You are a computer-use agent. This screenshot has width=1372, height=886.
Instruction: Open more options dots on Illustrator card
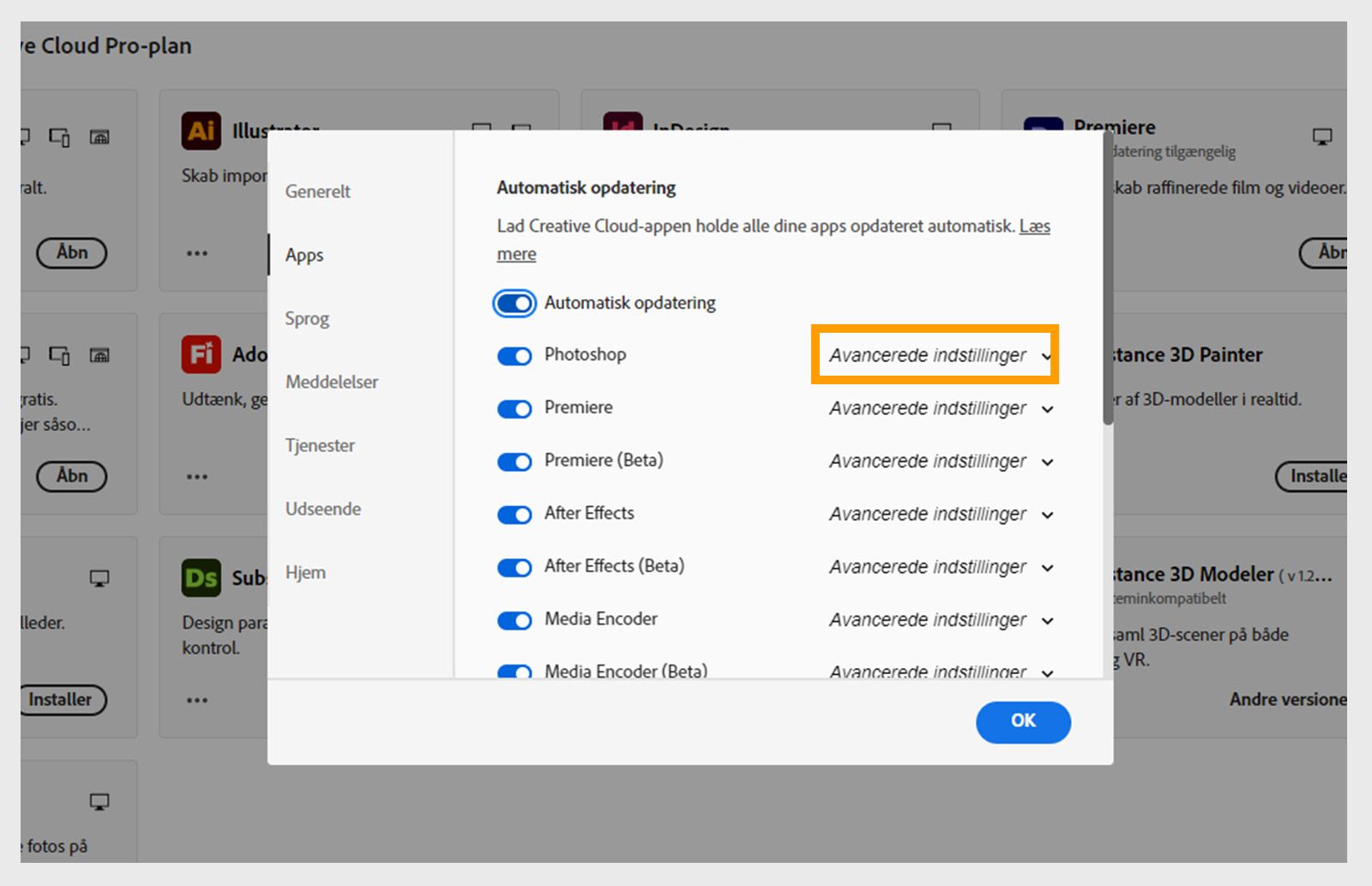(x=197, y=253)
